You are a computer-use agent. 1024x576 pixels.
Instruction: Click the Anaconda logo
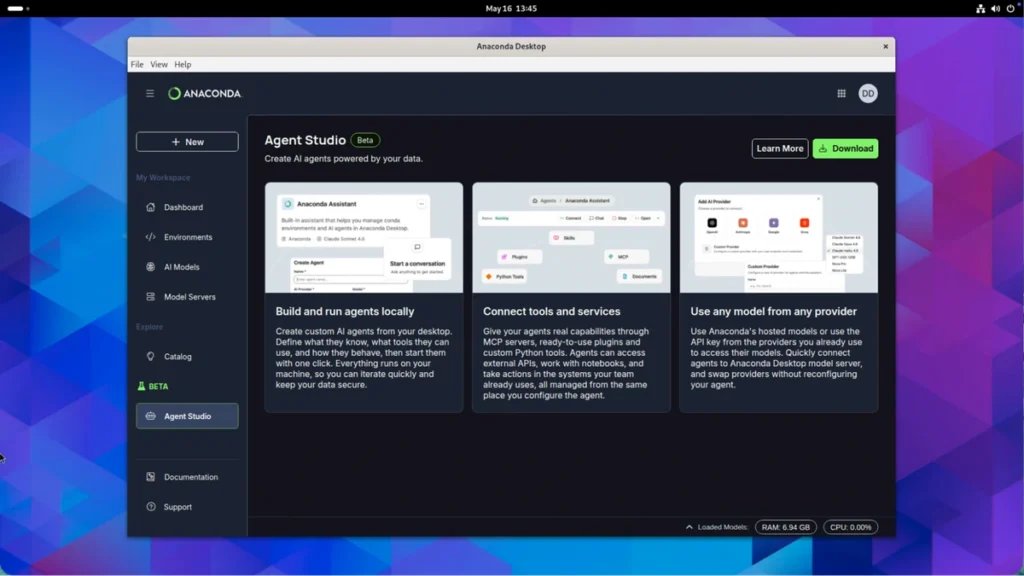click(204, 93)
